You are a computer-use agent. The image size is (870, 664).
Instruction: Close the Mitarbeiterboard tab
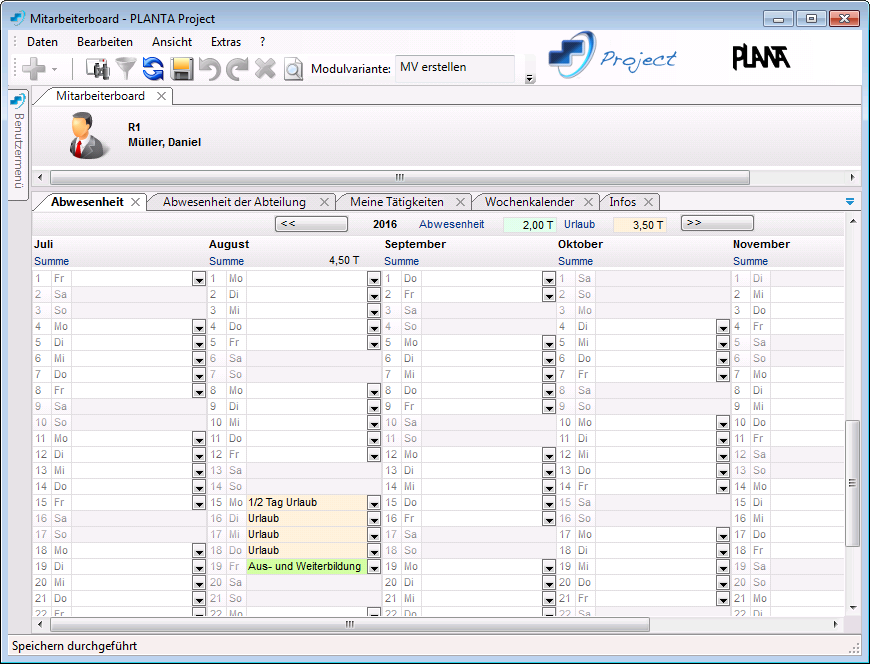[x=161, y=96]
